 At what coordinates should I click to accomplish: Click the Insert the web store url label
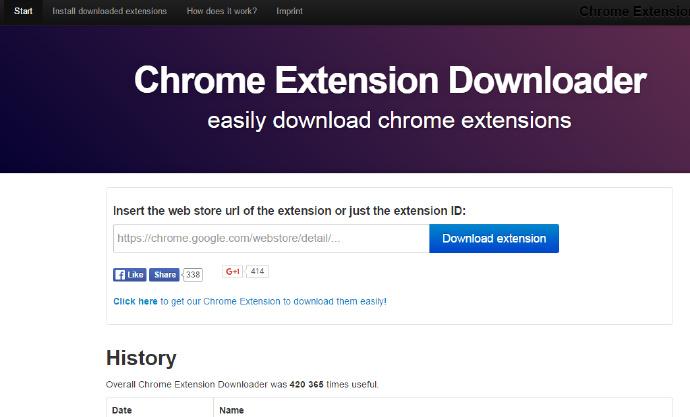tap(289, 211)
